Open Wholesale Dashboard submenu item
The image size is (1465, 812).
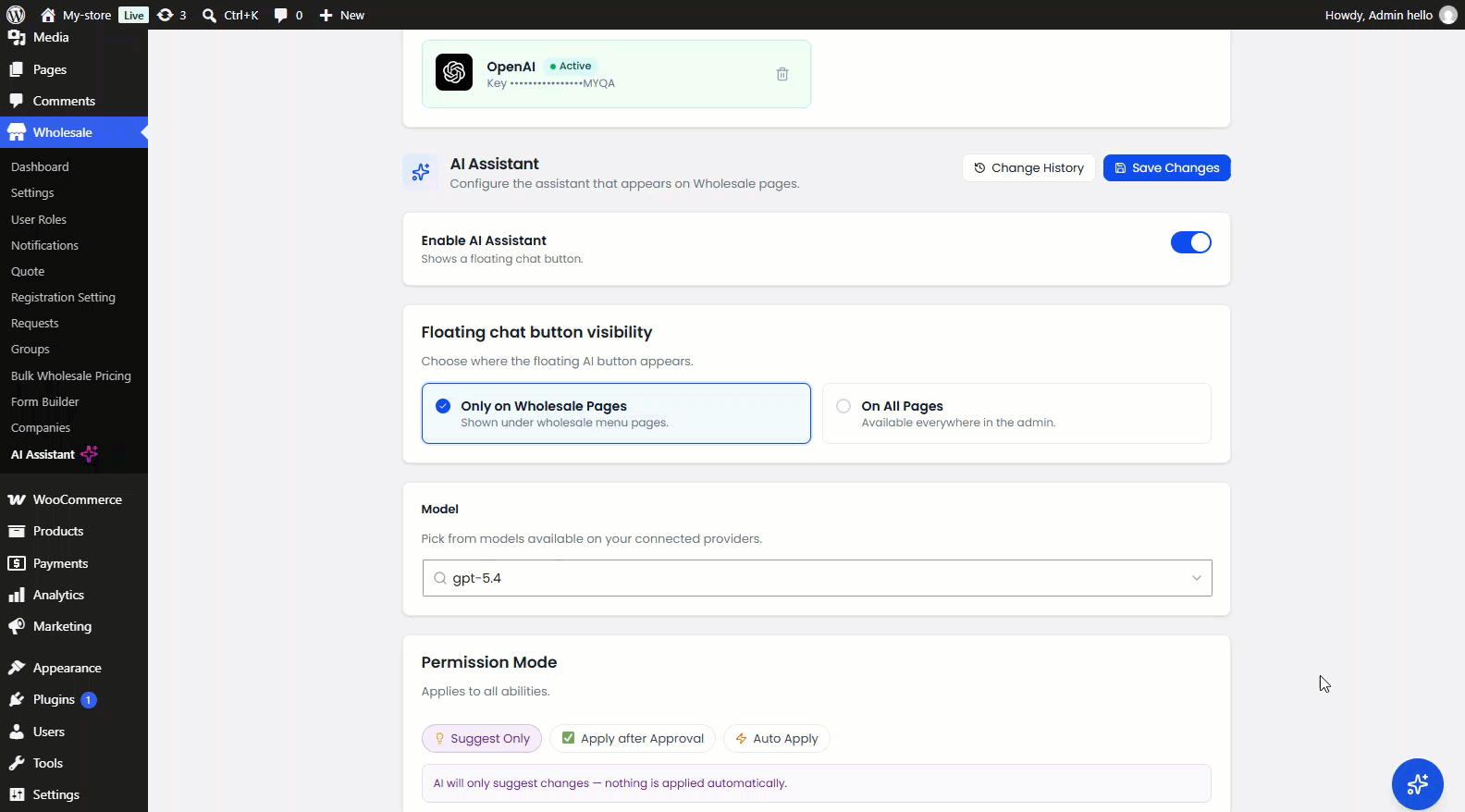click(x=40, y=166)
